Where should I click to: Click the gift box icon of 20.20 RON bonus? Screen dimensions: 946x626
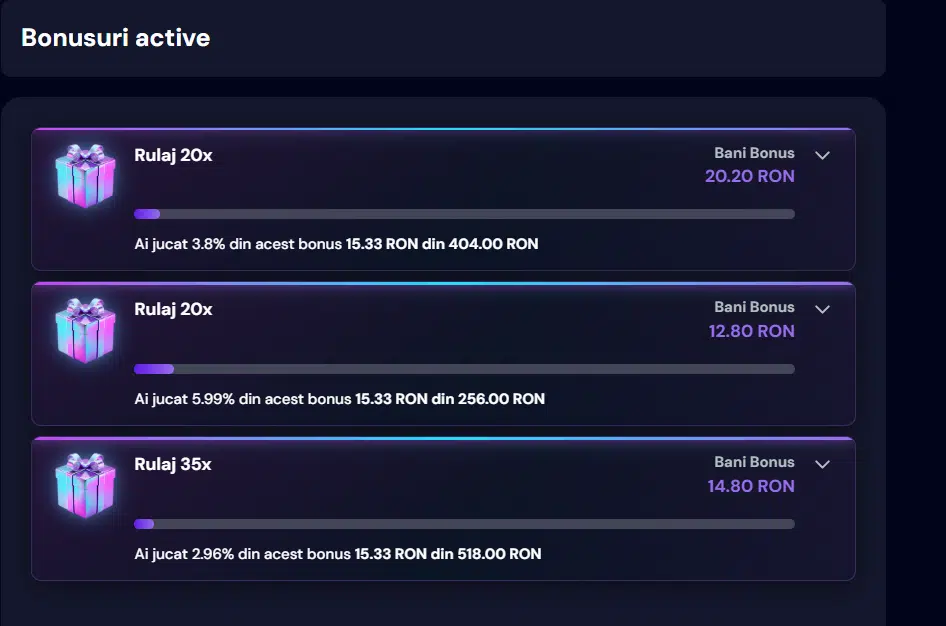pyautogui.click(x=85, y=176)
